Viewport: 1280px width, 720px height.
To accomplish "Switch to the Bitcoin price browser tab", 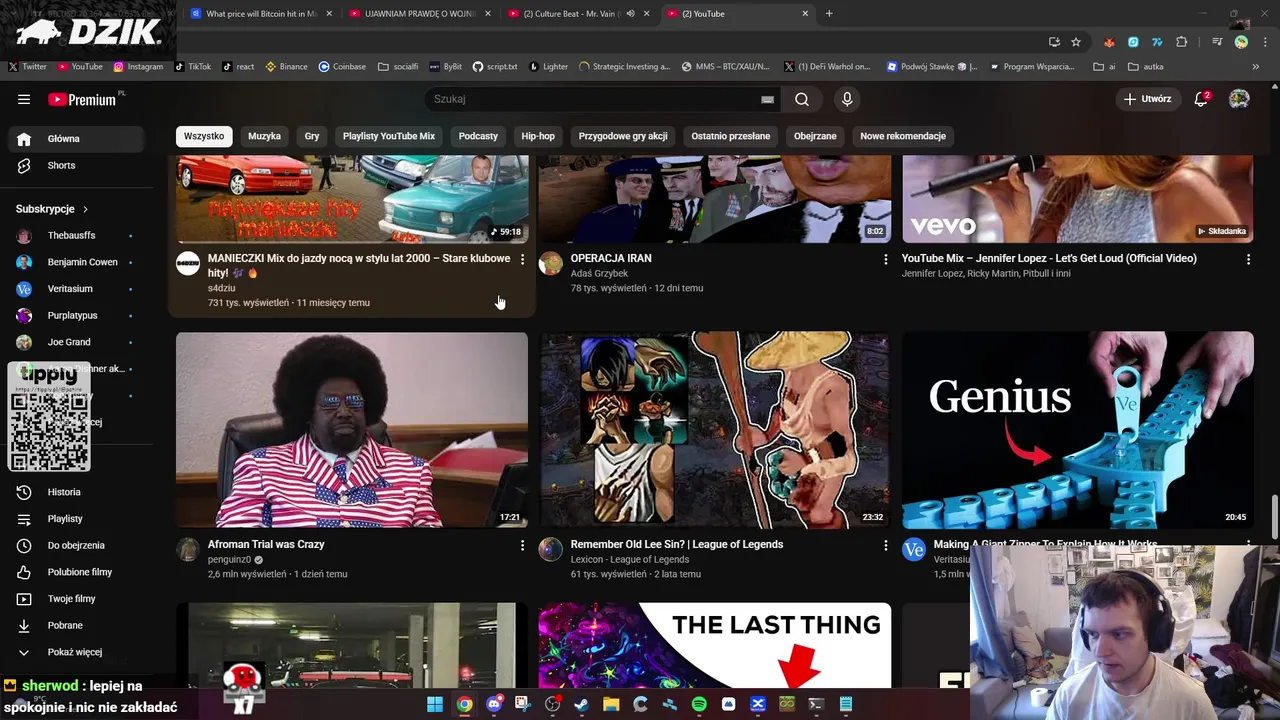I will click(x=260, y=14).
